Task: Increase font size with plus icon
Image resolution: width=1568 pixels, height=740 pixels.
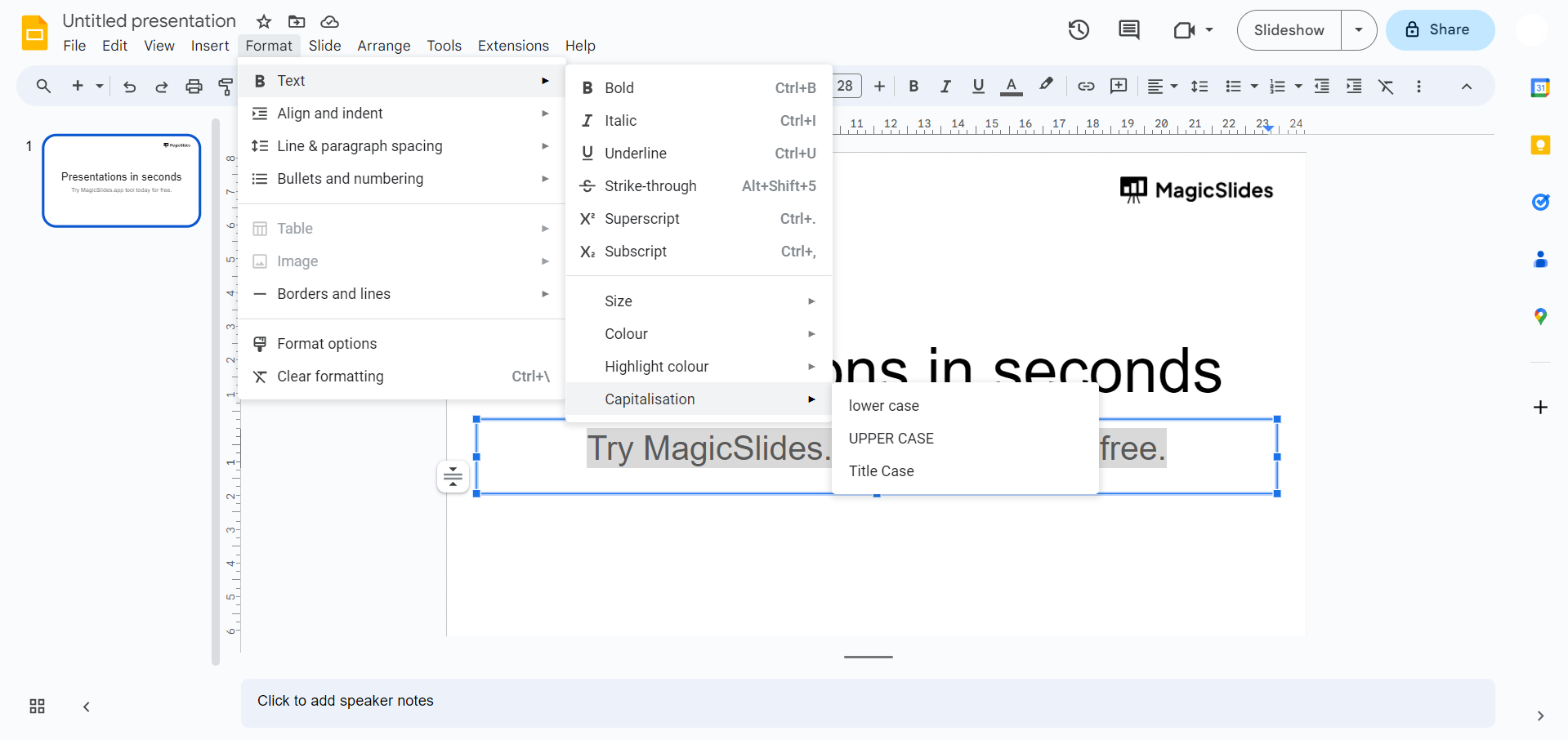Action: tap(879, 86)
